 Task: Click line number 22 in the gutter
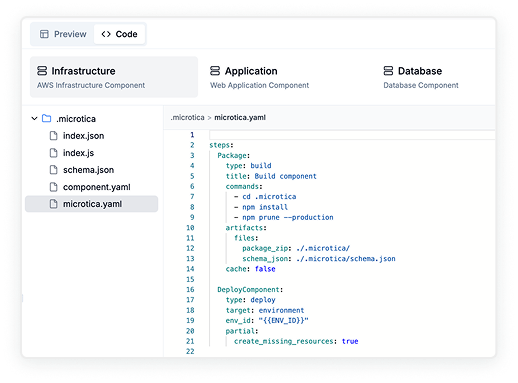coord(190,351)
